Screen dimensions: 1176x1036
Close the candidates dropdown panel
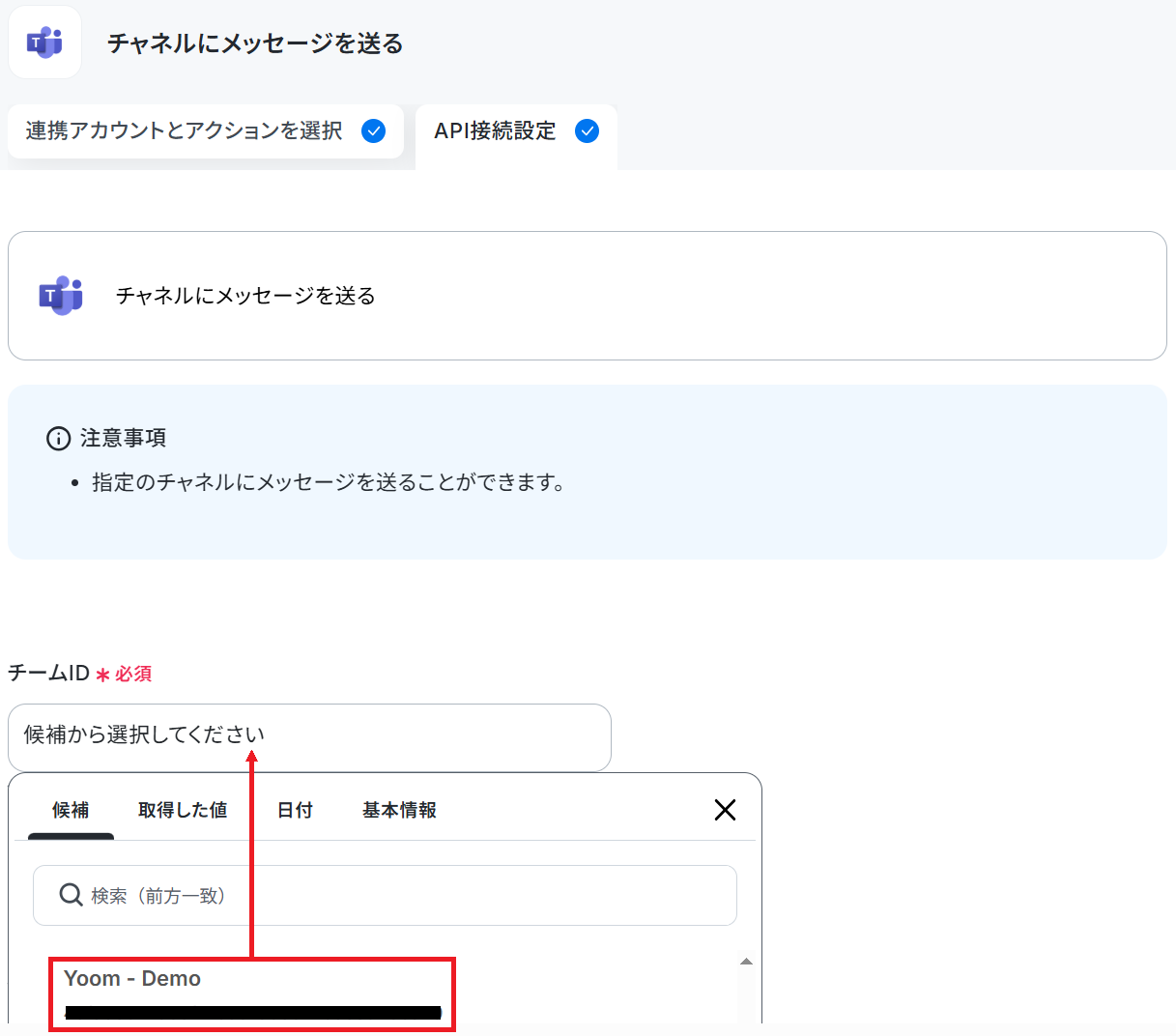(x=725, y=810)
